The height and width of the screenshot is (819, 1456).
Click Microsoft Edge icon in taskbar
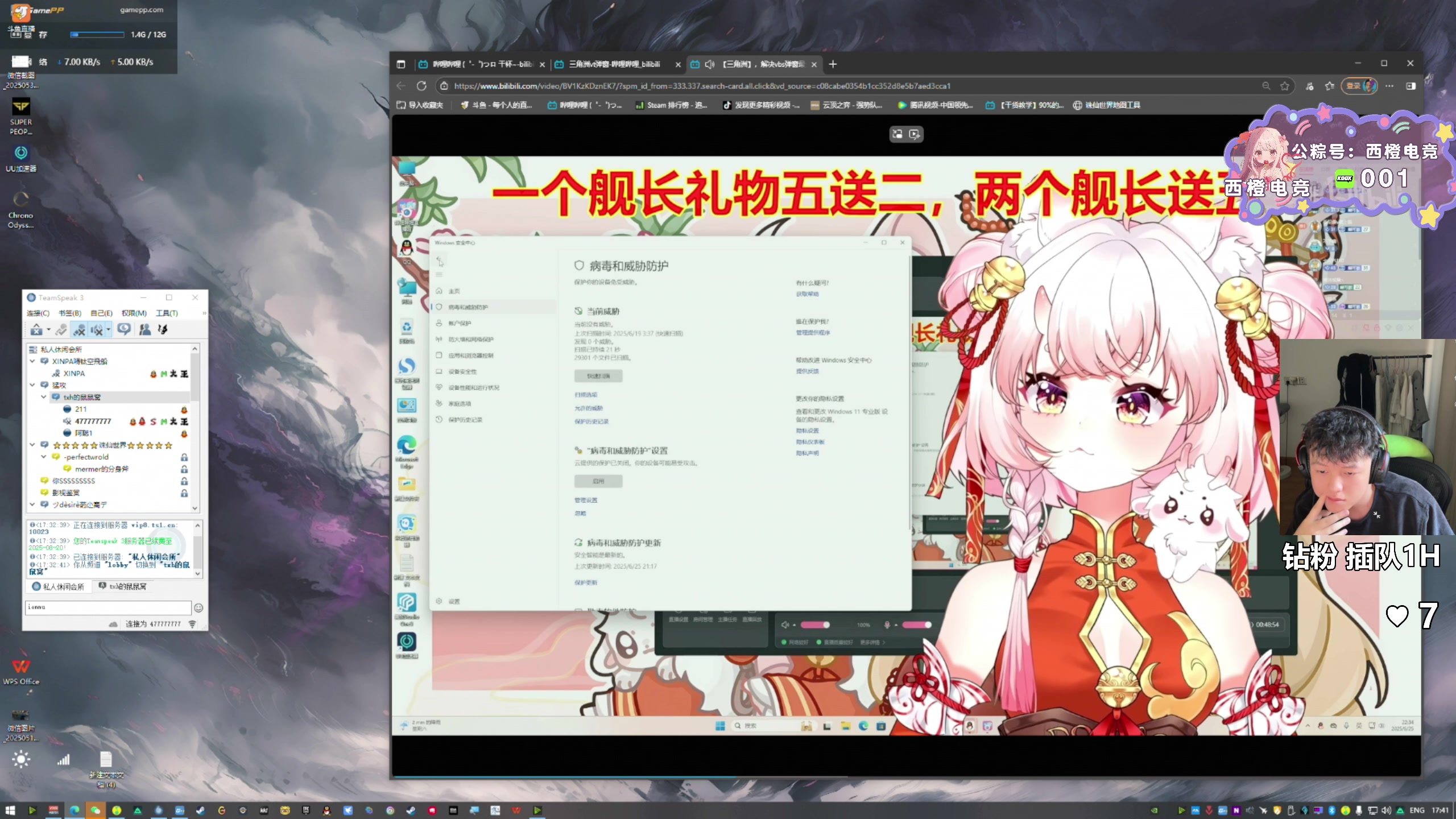point(75,810)
